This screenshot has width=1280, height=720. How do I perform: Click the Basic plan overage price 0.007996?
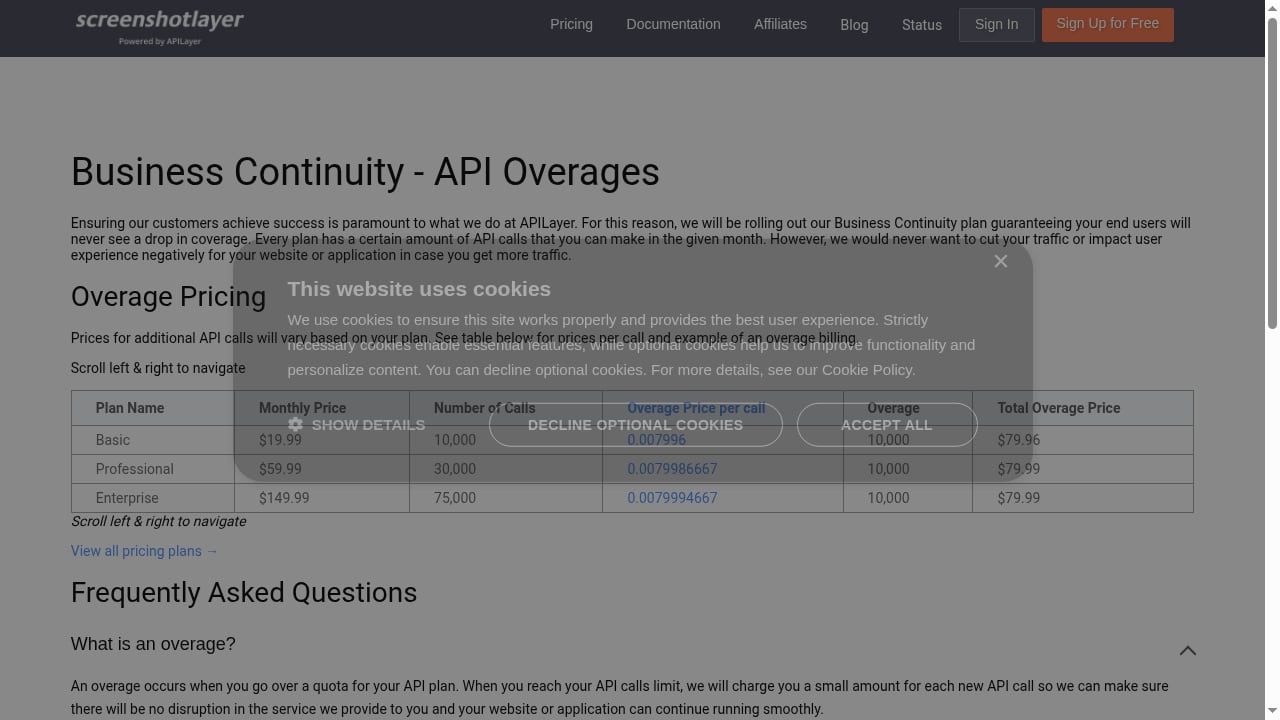pos(656,440)
